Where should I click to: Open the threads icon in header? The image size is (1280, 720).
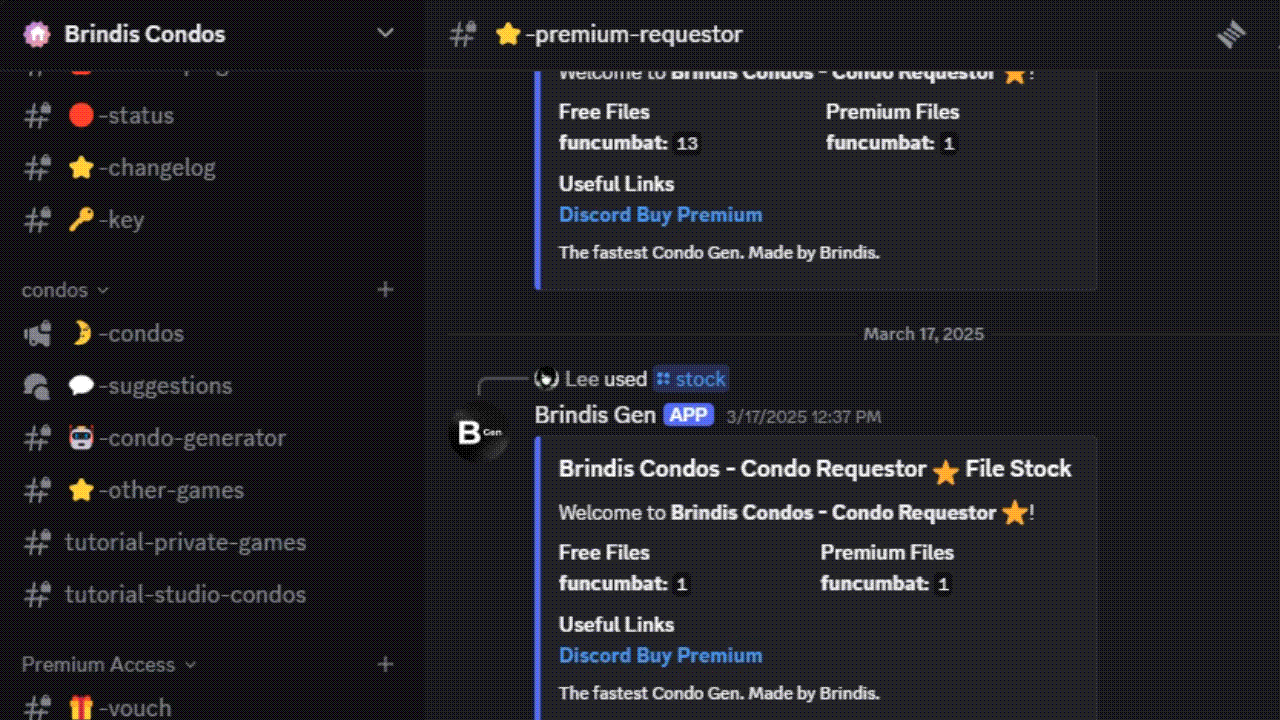[x=1231, y=35]
